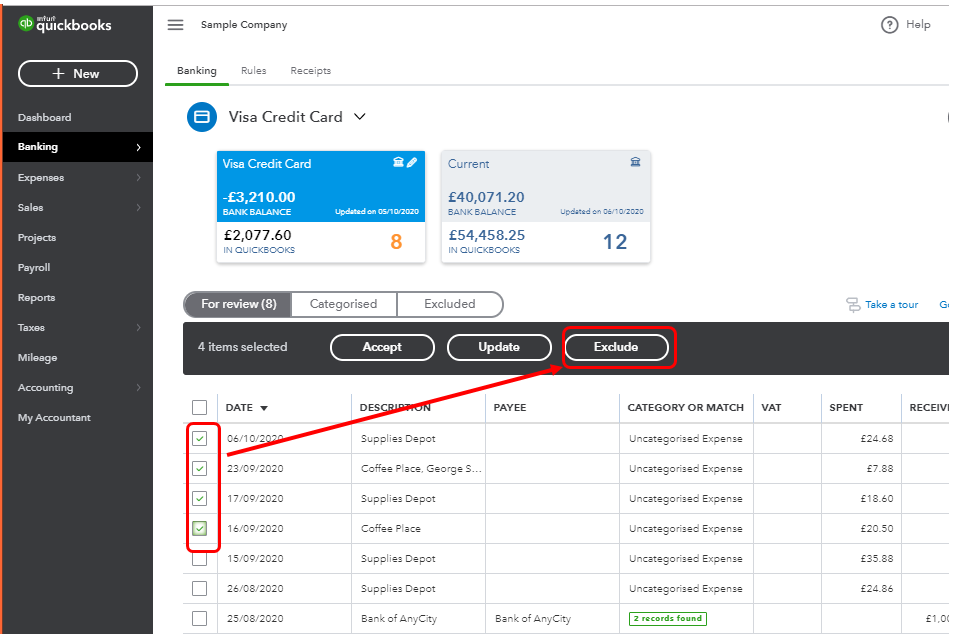This screenshot has width=954, height=637.
Task: Toggle the select-all checkbox in table header
Action: click(x=200, y=407)
